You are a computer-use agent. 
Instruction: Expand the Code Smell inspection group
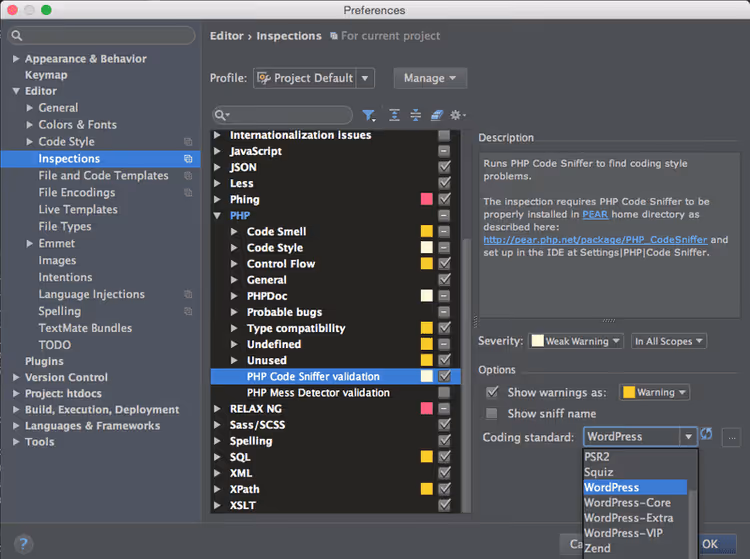[234, 231]
